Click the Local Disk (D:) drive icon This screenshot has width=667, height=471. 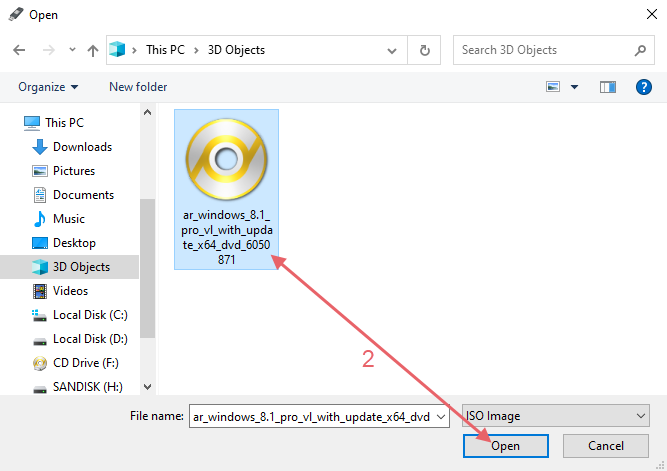coord(40,341)
